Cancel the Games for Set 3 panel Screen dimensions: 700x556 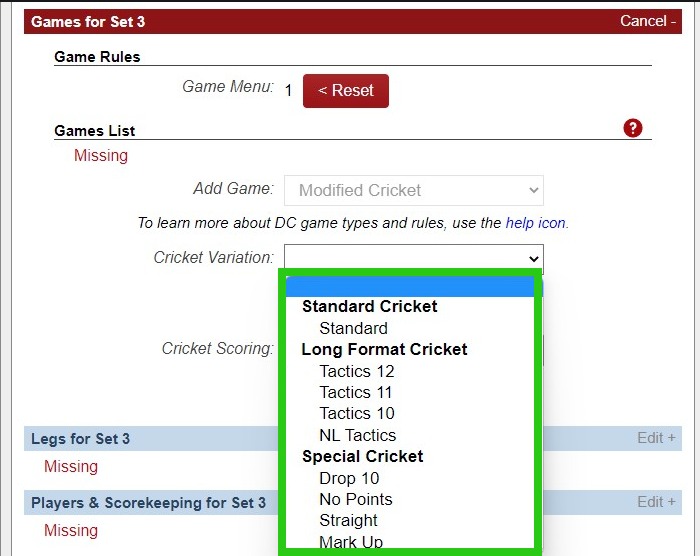point(647,21)
